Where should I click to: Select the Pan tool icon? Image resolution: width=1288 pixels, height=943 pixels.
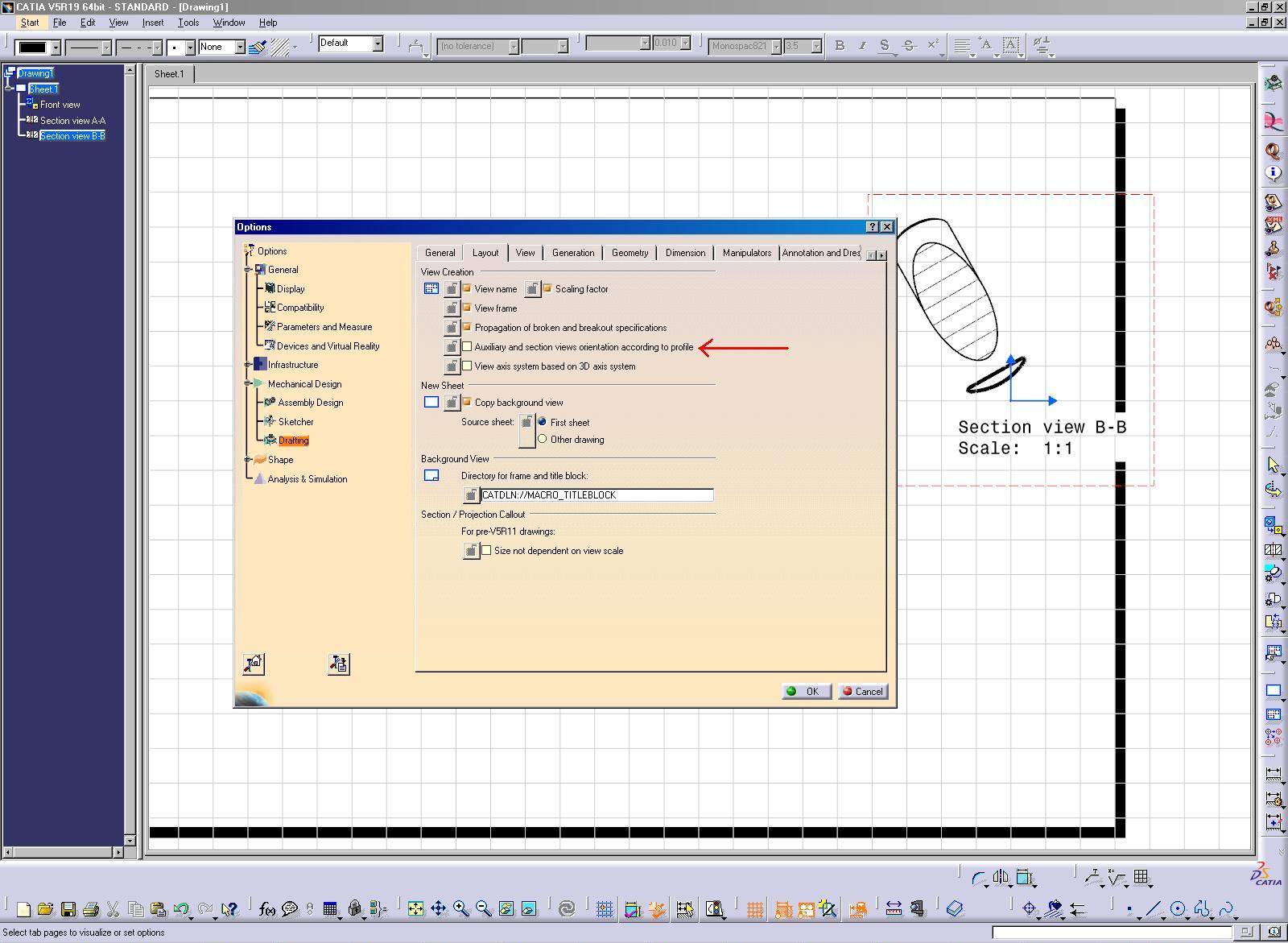coord(439,909)
